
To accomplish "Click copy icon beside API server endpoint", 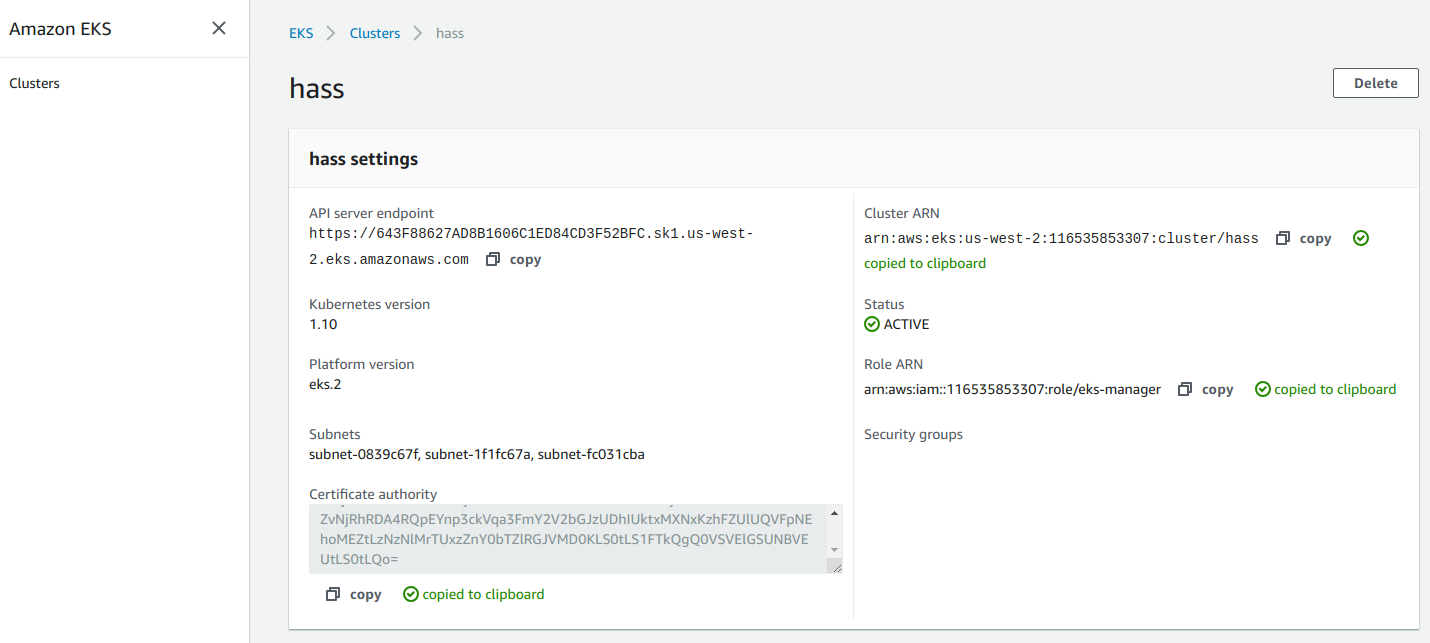I will (493, 259).
